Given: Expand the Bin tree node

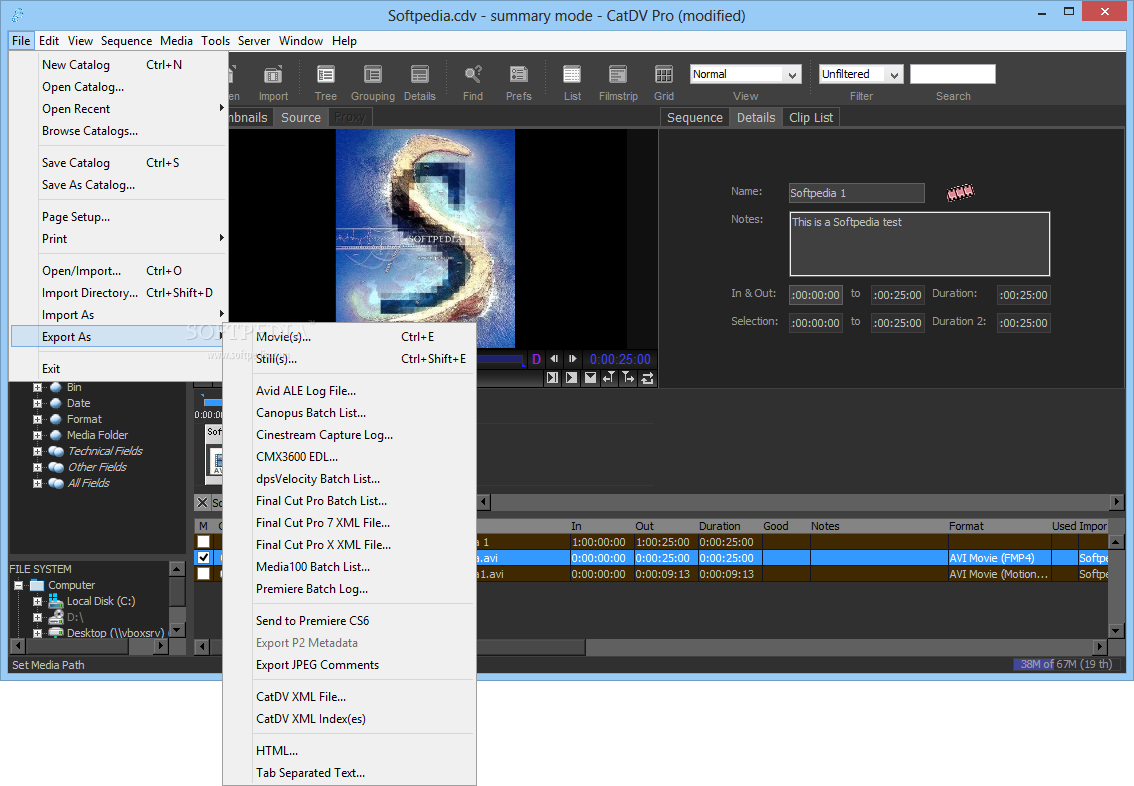Looking at the screenshot, I should pos(37,388).
